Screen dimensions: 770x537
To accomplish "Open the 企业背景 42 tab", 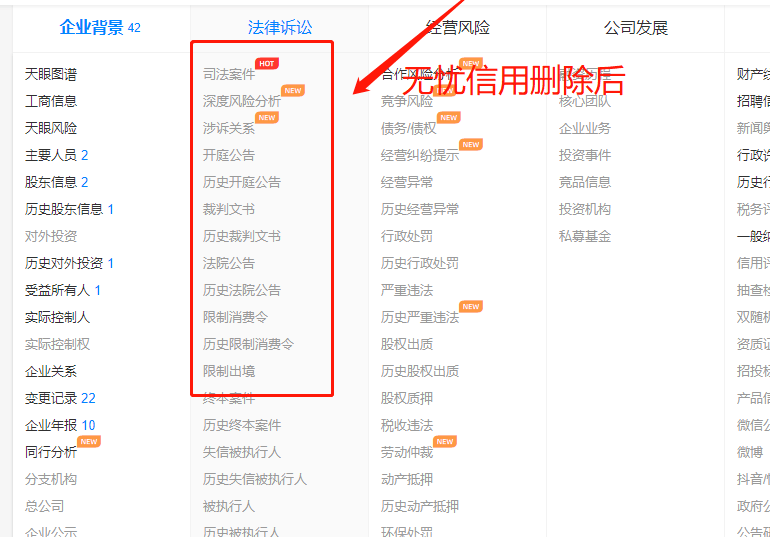I will pos(100,27).
